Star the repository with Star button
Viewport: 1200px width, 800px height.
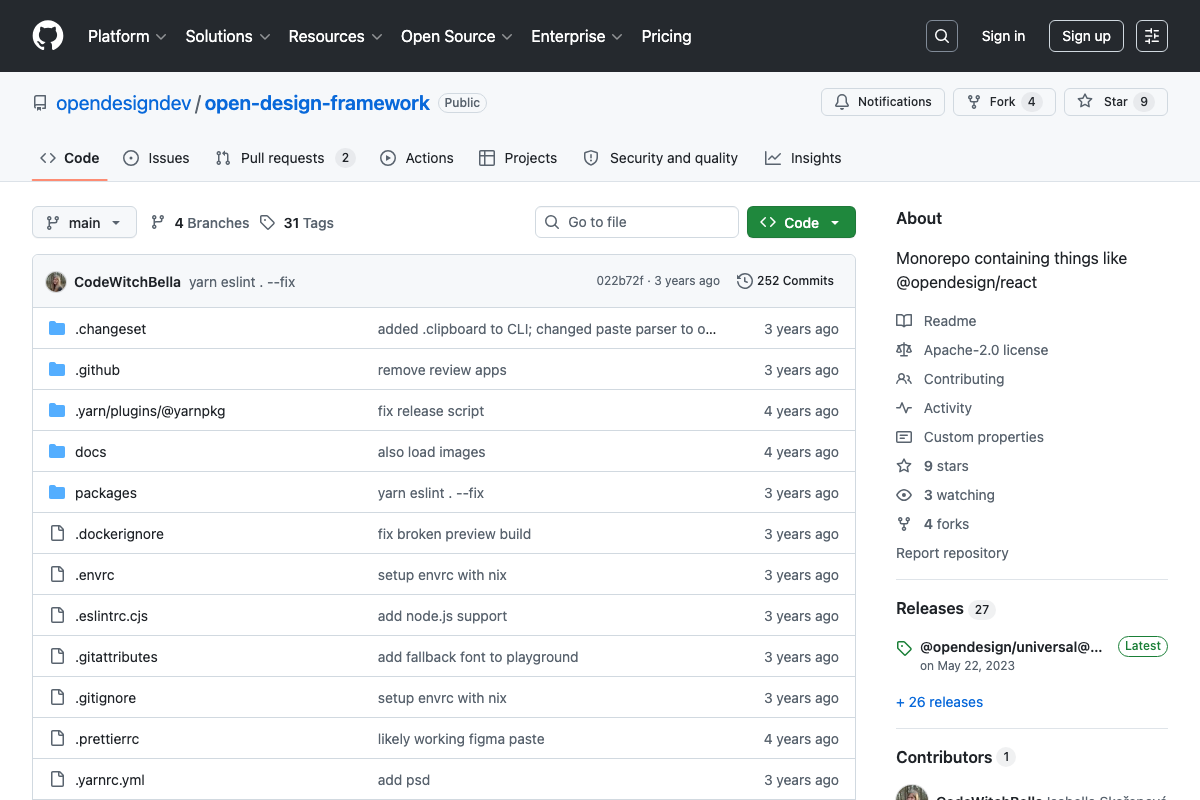click(1116, 102)
